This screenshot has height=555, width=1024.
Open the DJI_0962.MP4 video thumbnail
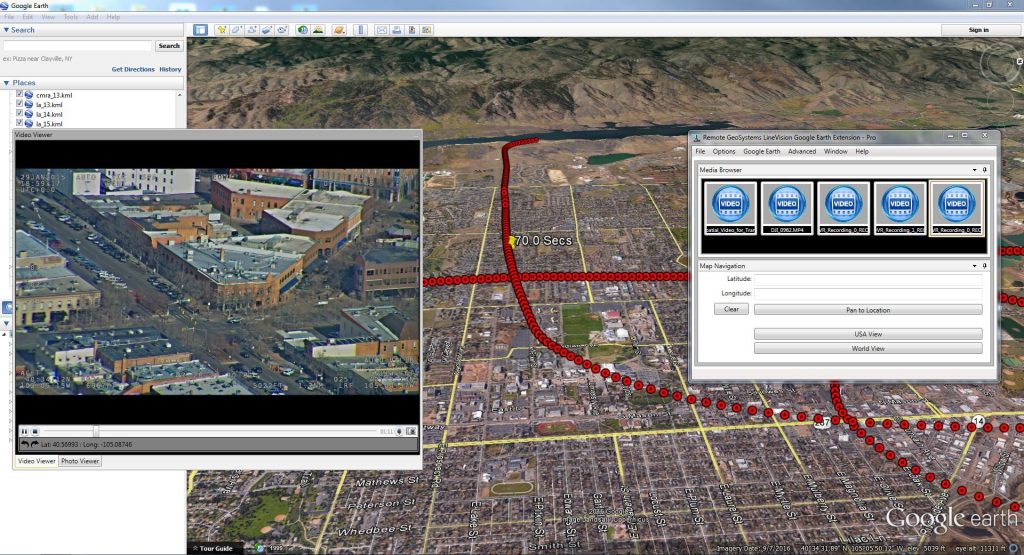click(x=786, y=208)
